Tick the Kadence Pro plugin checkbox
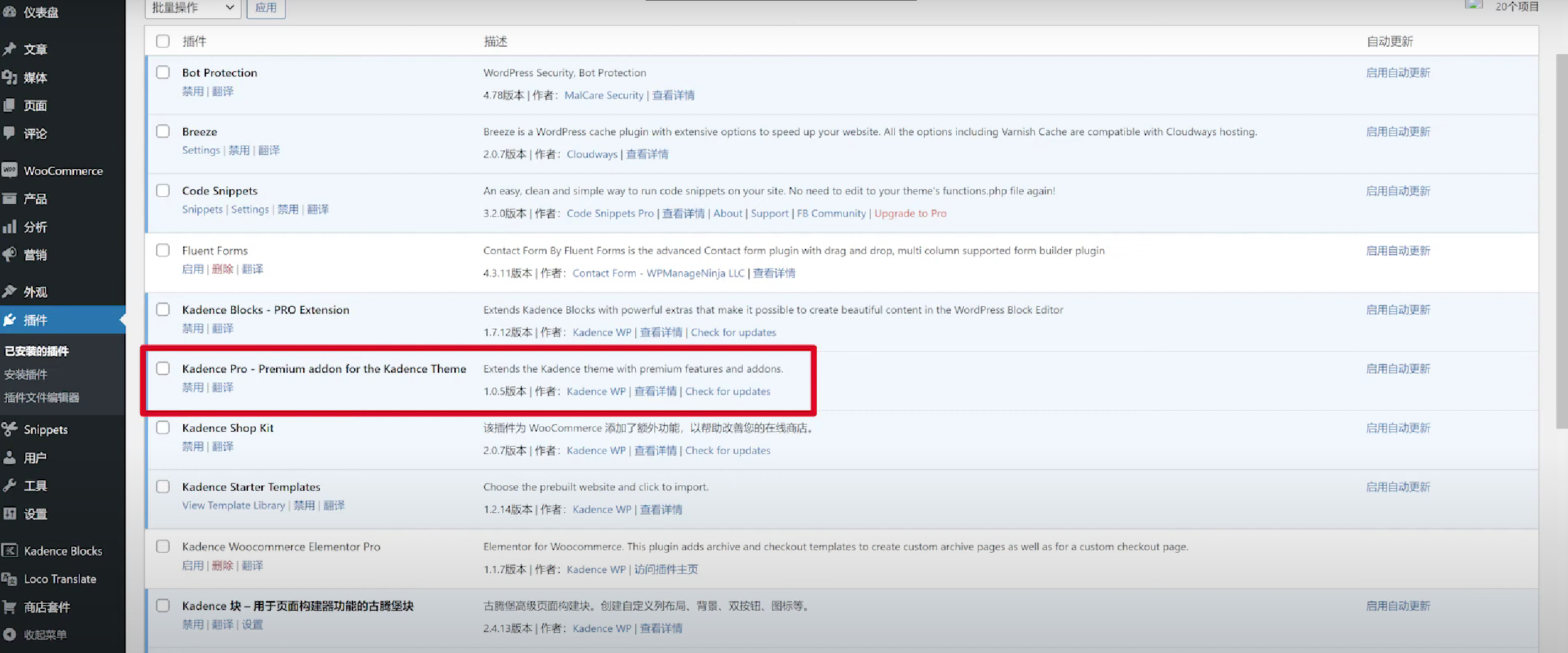This screenshot has height=653, width=1568. click(163, 368)
